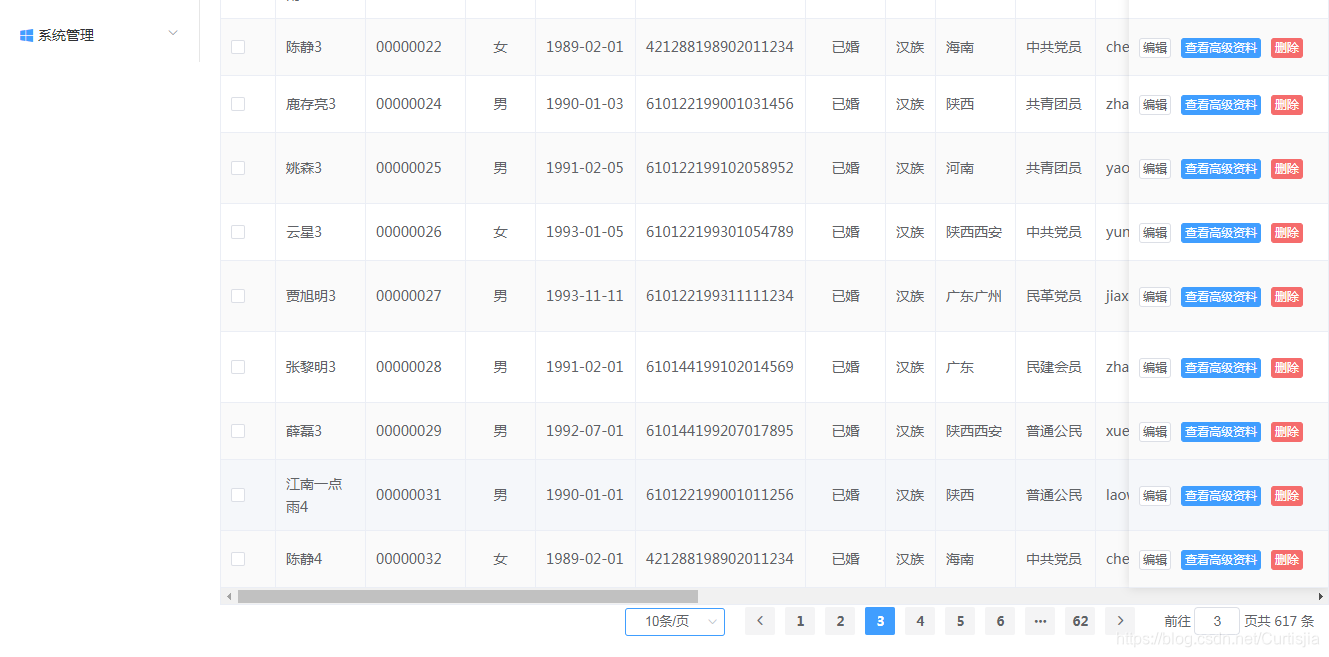Select the checkbox for 陈静3
The image size is (1329, 657).
(238, 47)
